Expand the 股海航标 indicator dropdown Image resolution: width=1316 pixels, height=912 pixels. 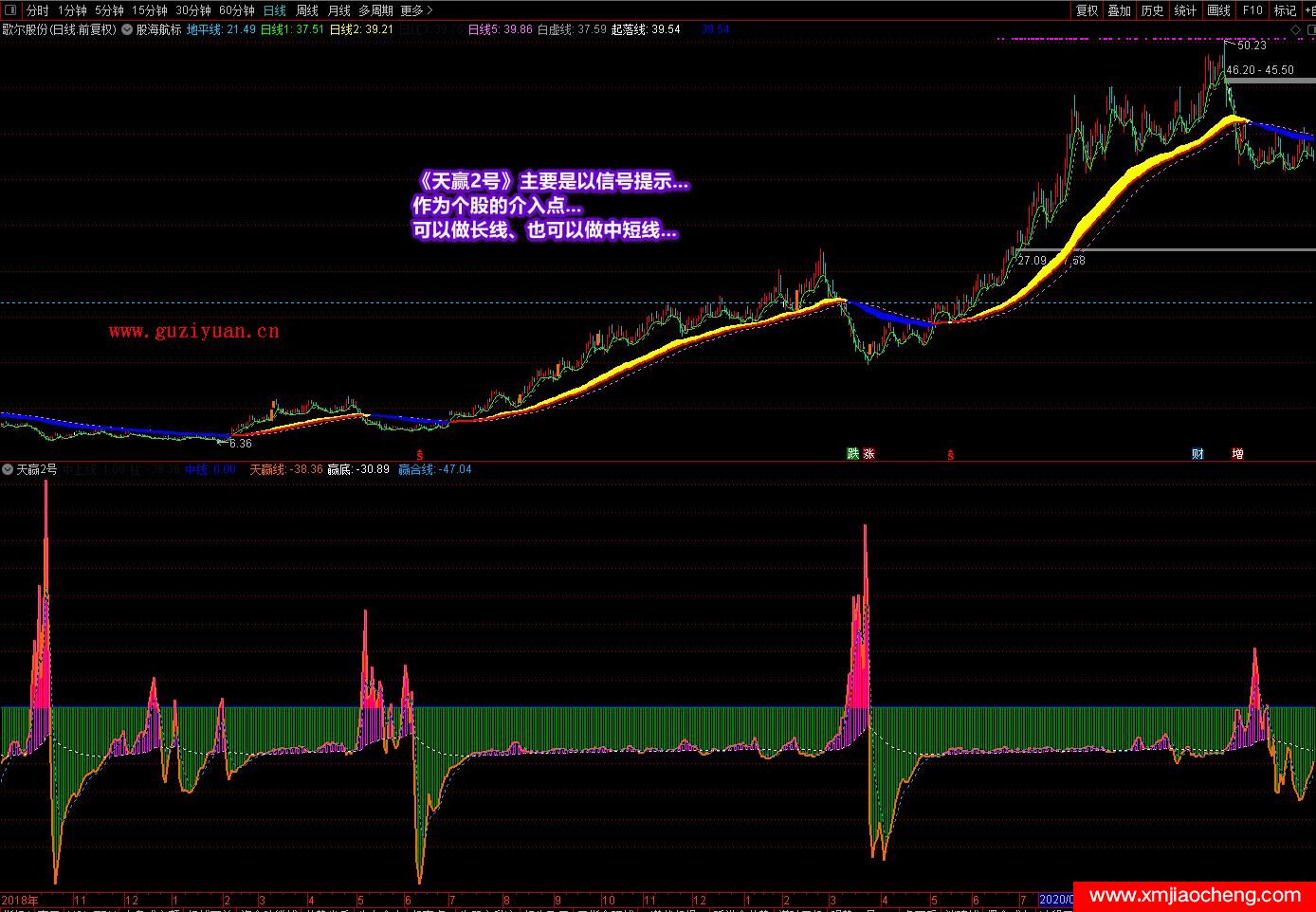click(128, 29)
